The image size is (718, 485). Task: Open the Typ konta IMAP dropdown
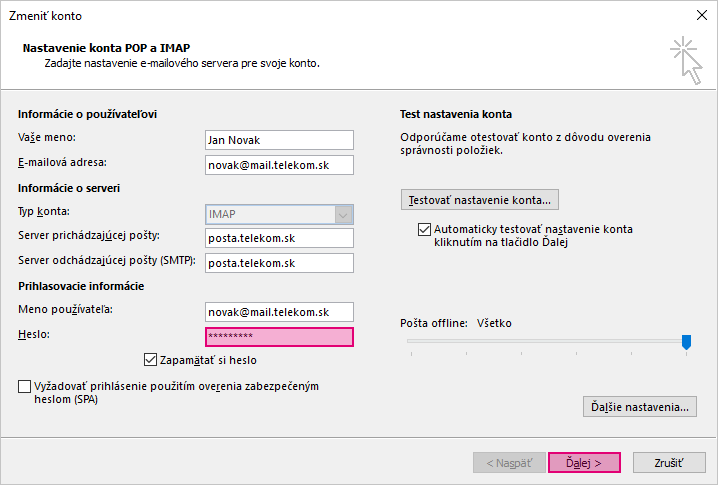(279, 214)
